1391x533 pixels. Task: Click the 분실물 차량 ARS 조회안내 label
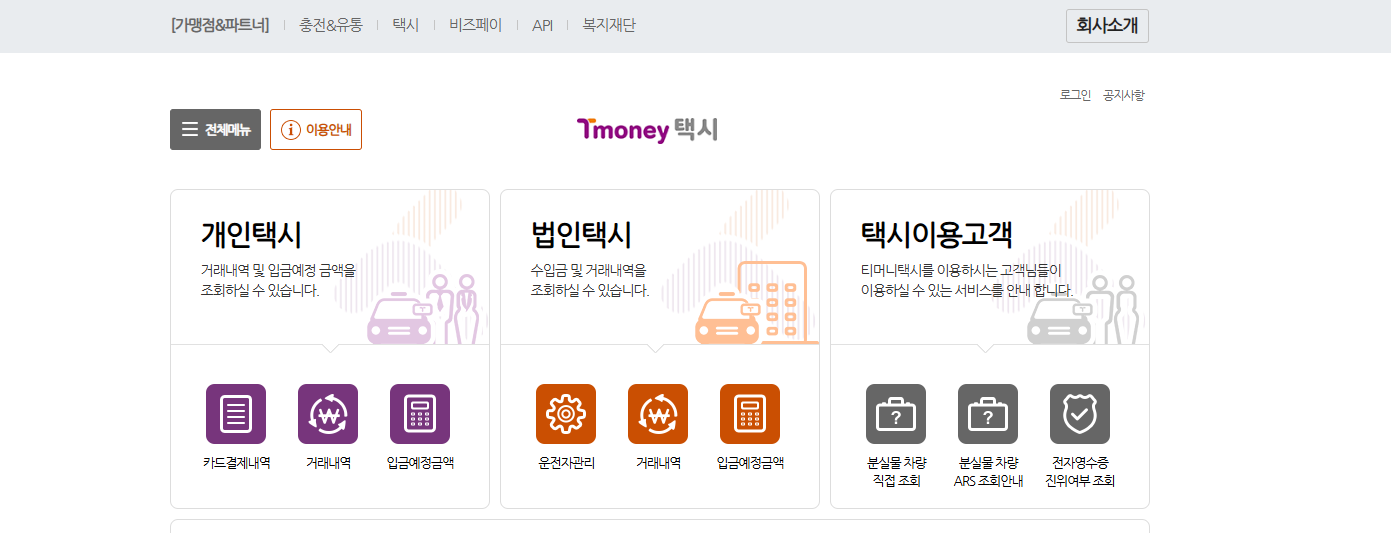point(988,472)
